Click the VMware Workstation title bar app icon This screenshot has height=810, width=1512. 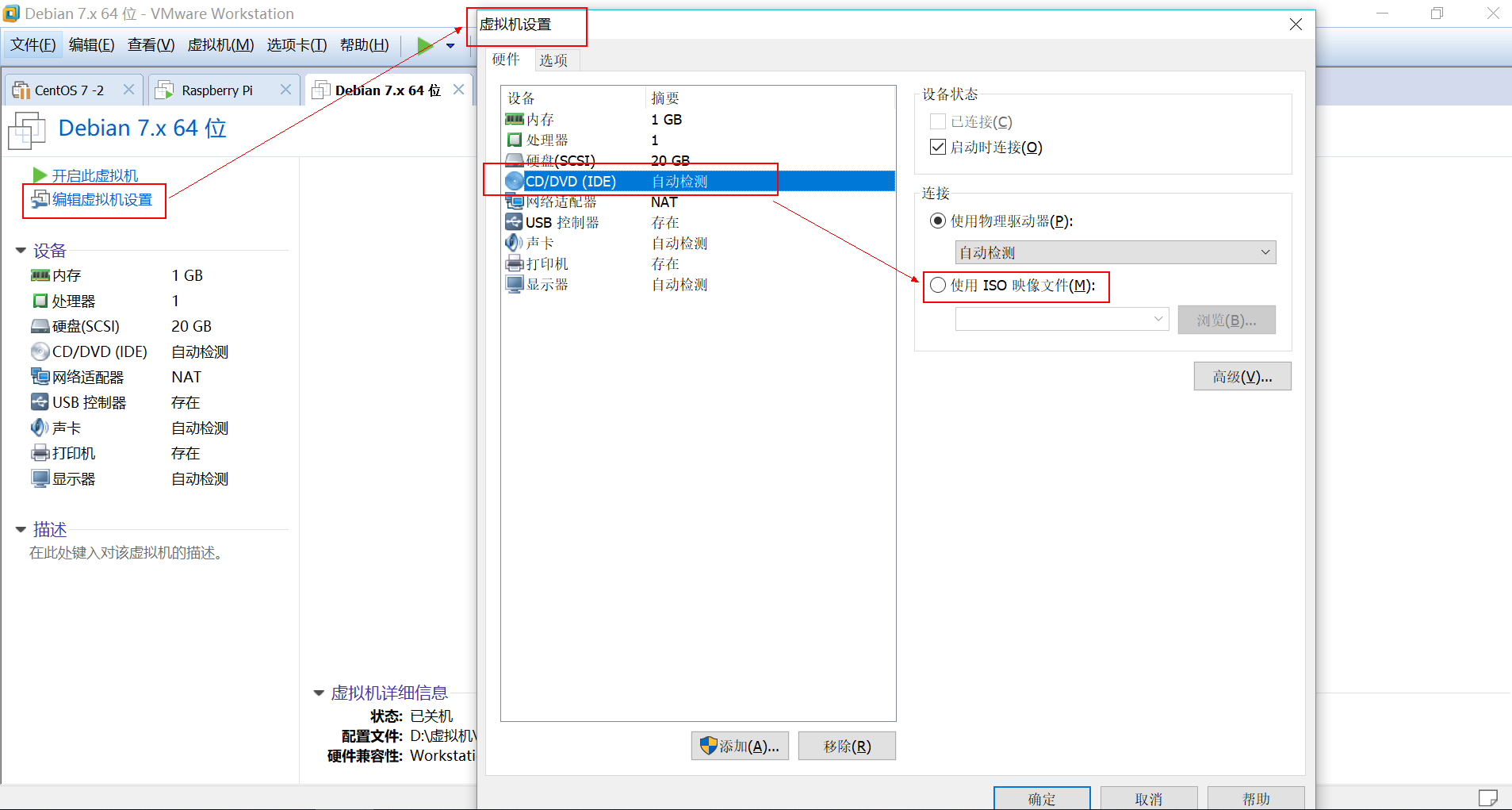click(11, 13)
